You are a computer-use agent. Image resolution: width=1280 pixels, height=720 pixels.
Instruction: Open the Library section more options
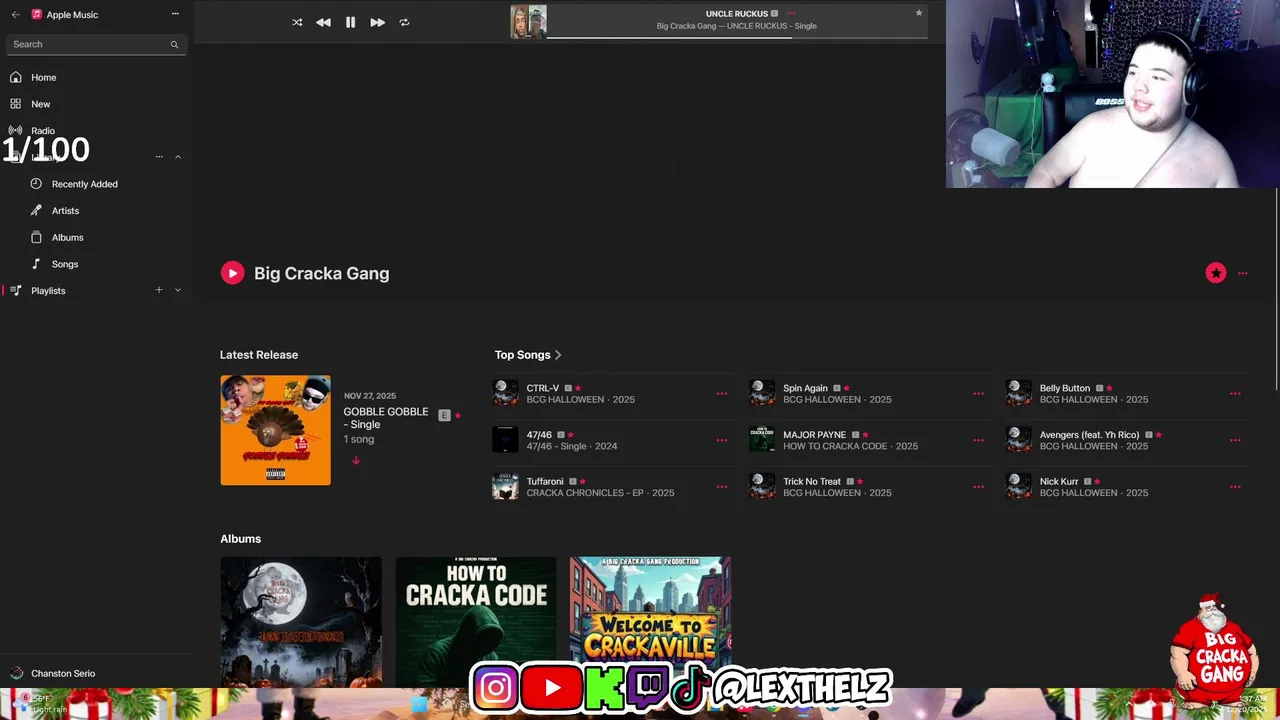pos(159,157)
